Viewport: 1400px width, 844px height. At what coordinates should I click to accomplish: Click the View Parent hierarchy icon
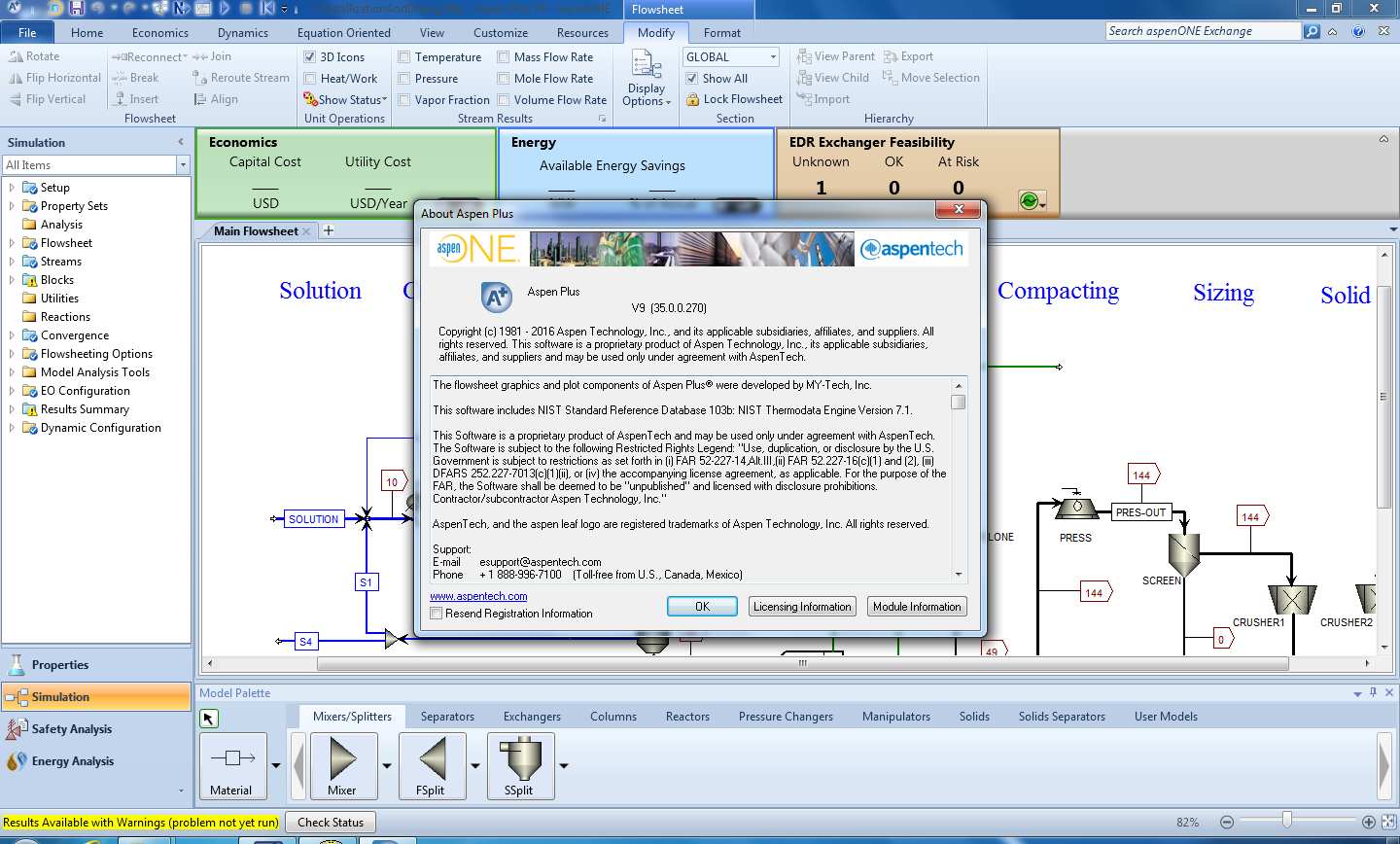coord(804,56)
